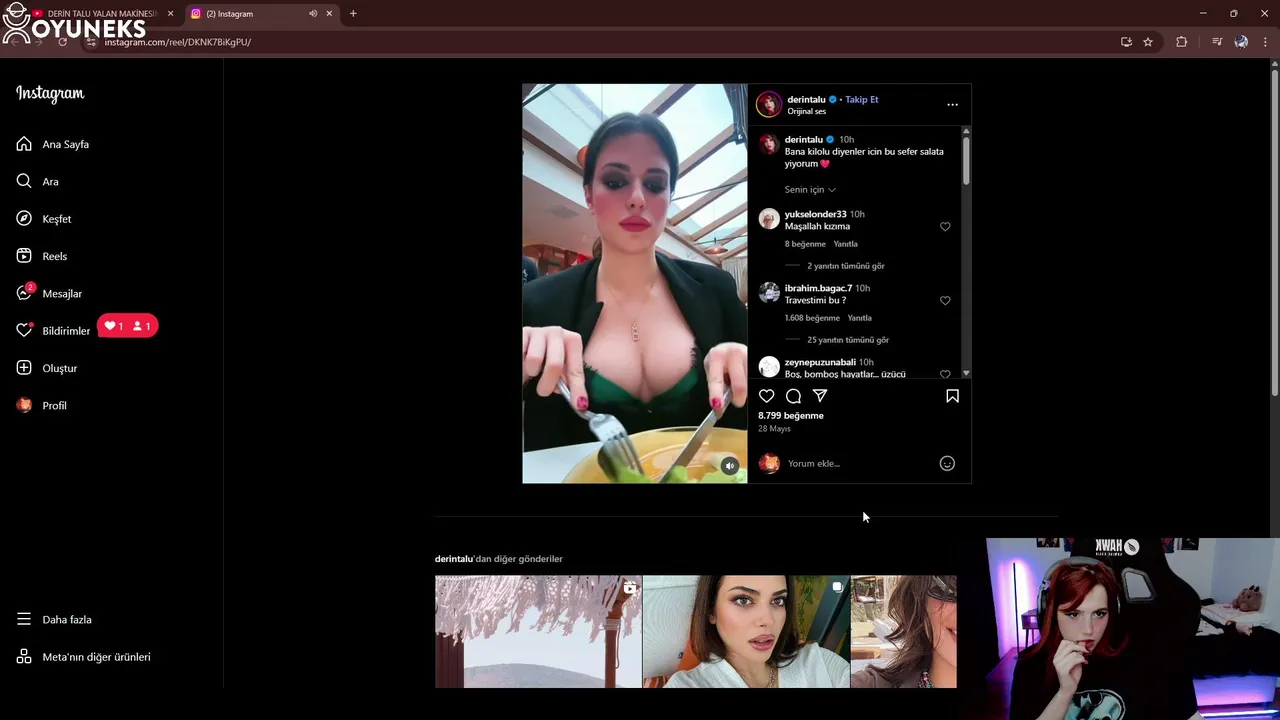Open the three-dot post options menu
The image size is (1280, 720).
[x=952, y=104]
